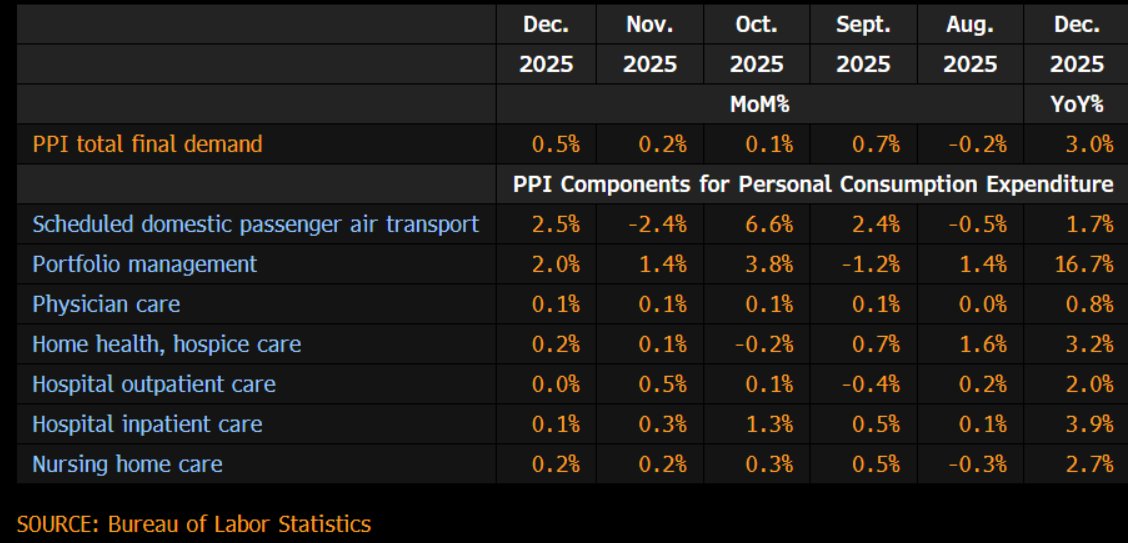Select the Hospital outpatient care row label

[153, 384]
